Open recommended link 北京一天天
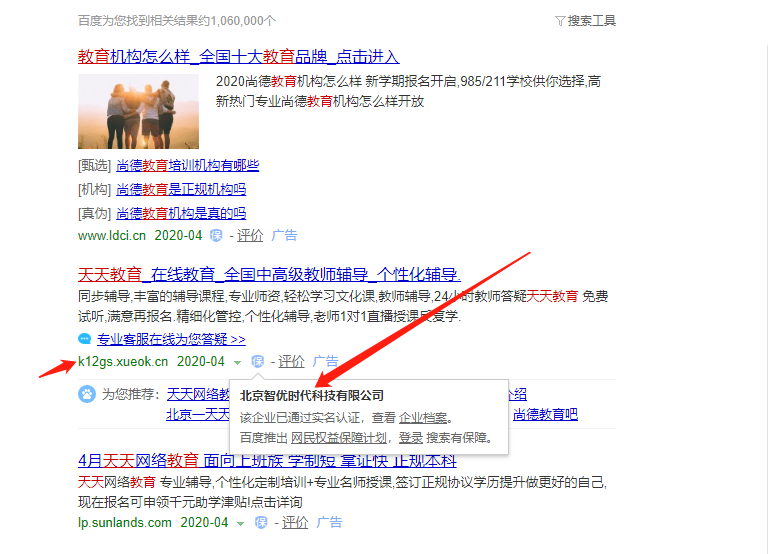 [x=198, y=414]
